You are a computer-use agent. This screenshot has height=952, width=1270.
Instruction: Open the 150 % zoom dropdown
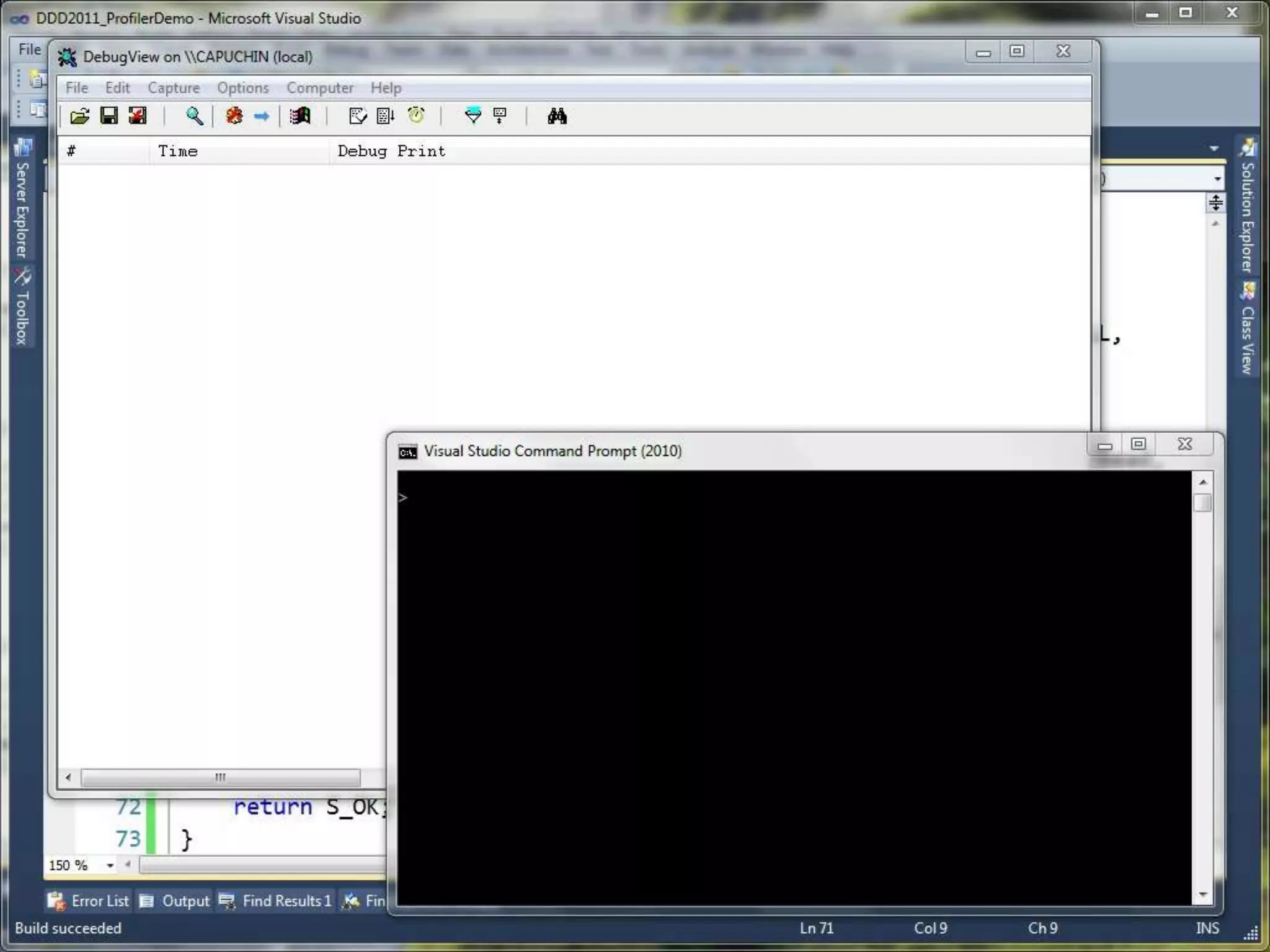pyautogui.click(x=110, y=865)
